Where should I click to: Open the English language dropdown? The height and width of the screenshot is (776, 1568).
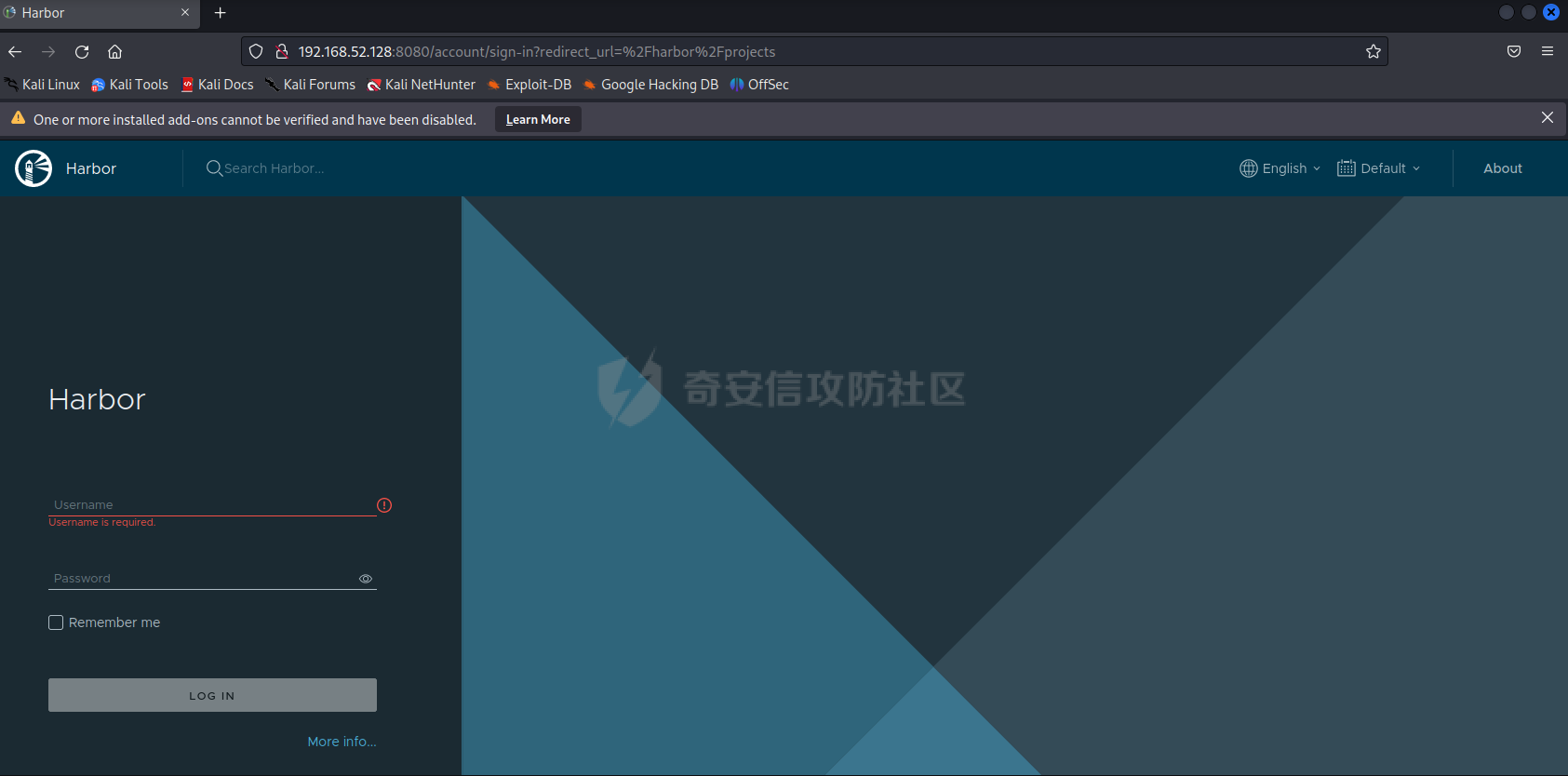[1280, 168]
